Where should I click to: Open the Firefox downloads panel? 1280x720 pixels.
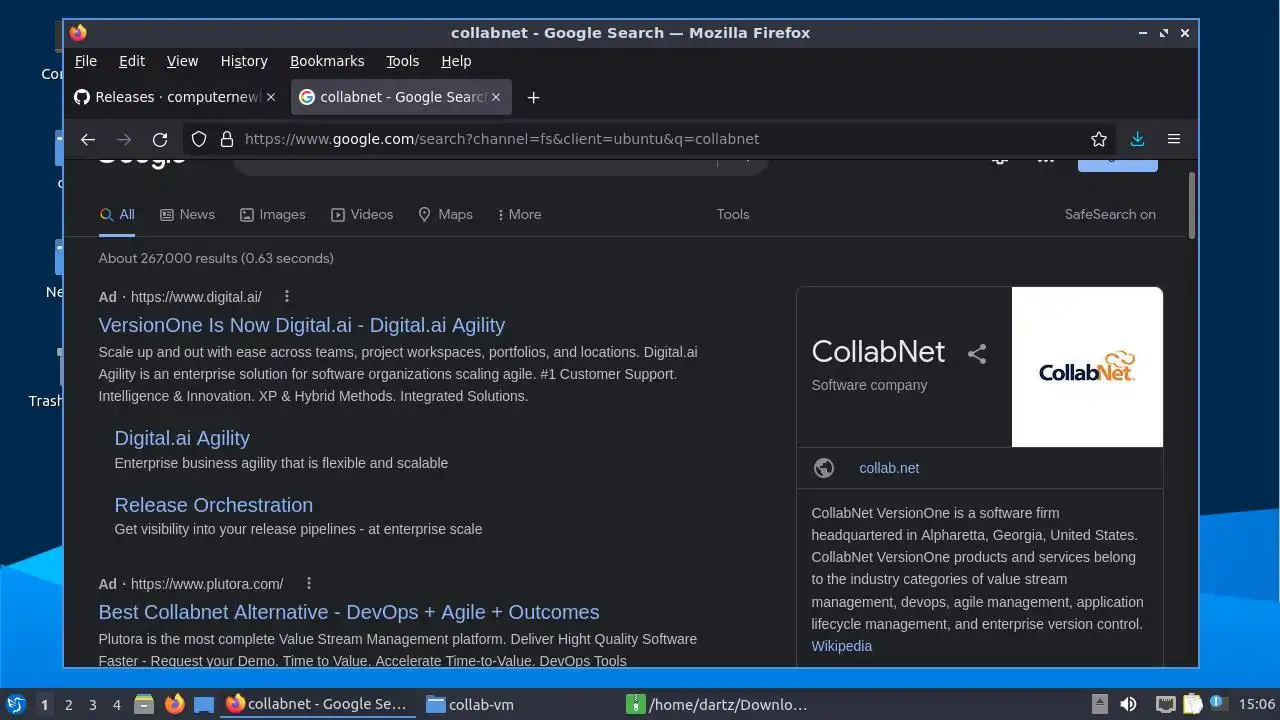1137,139
